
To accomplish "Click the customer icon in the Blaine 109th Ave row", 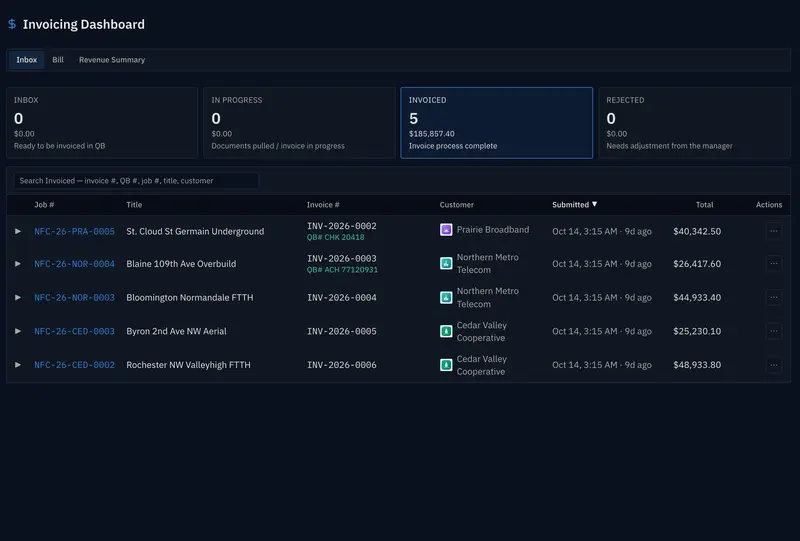I will point(446,263).
